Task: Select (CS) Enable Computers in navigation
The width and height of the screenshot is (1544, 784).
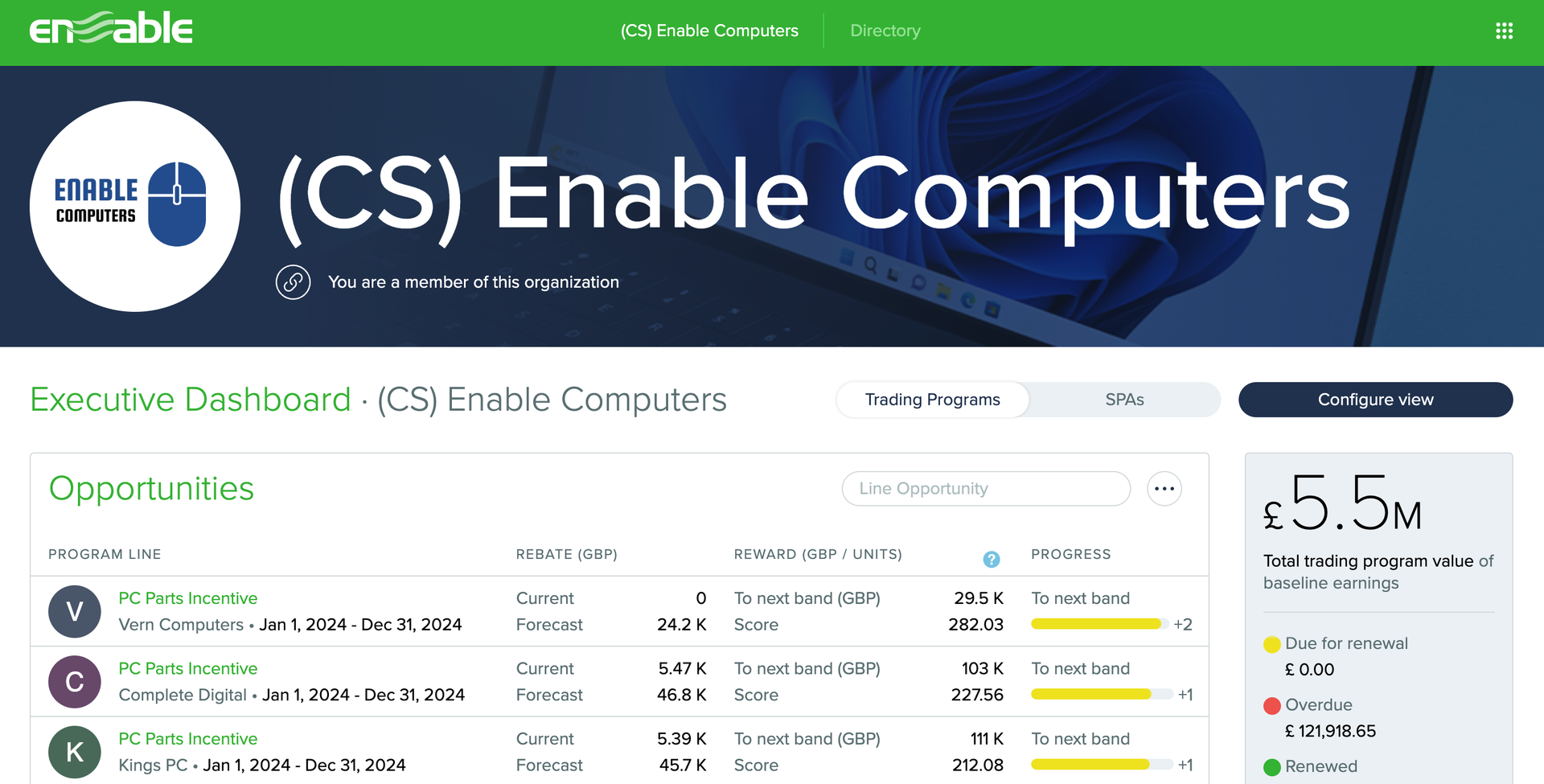Action: [x=710, y=31]
